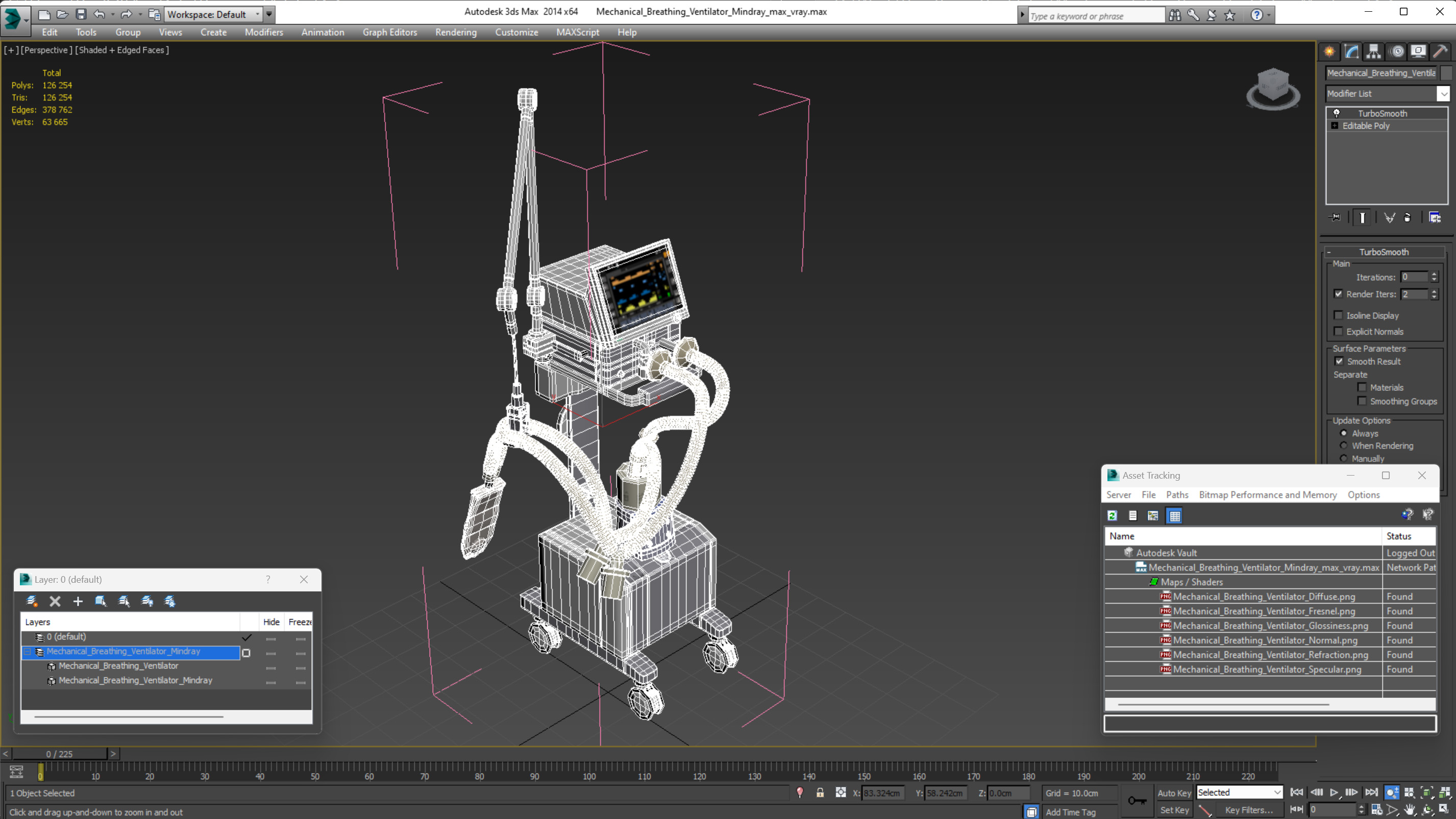Open the Selected key filter dropdown
Image resolution: width=1456 pixels, height=819 pixels.
pyautogui.click(x=1240, y=792)
